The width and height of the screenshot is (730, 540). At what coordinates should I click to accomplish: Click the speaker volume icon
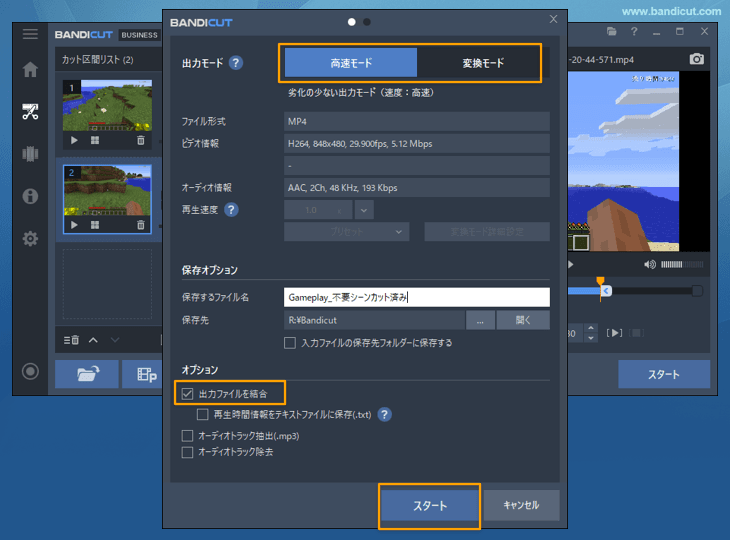pyautogui.click(x=650, y=264)
